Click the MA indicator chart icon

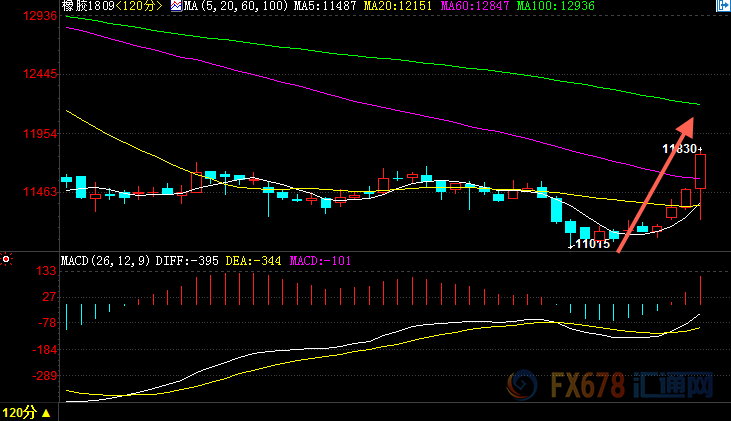tap(176, 6)
